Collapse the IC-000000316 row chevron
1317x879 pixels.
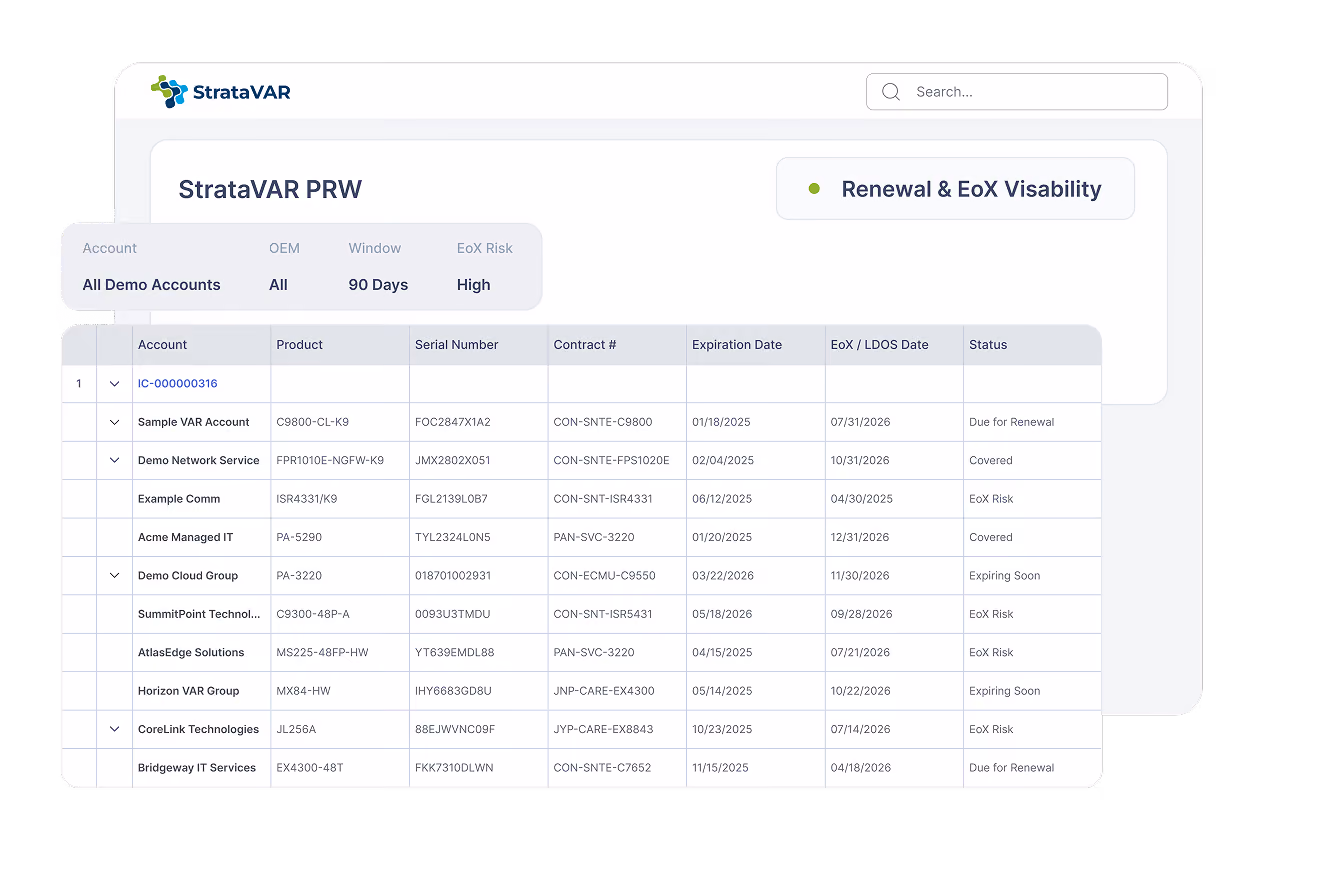point(114,384)
